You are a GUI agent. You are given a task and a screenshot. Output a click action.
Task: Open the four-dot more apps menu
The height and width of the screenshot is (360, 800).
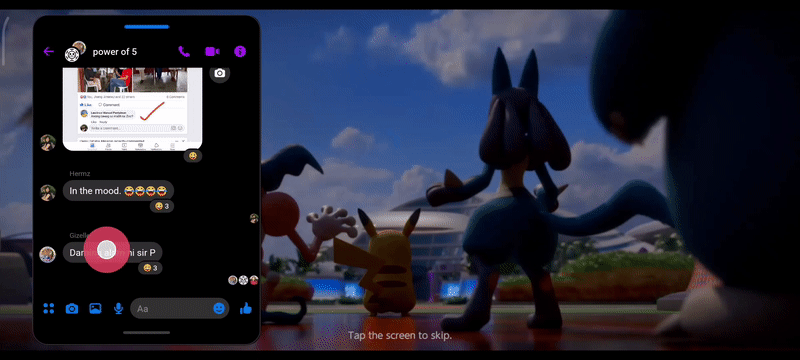[48, 308]
